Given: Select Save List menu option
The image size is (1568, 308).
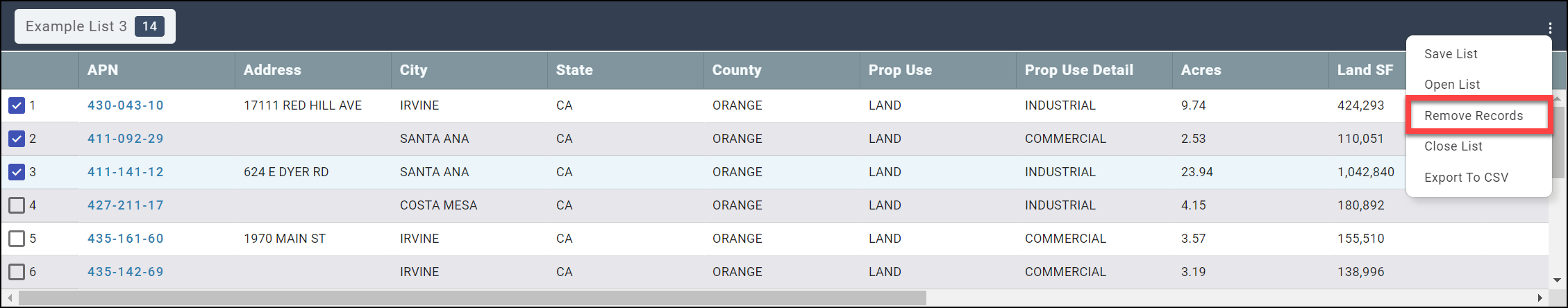Looking at the screenshot, I should [1451, 54].
